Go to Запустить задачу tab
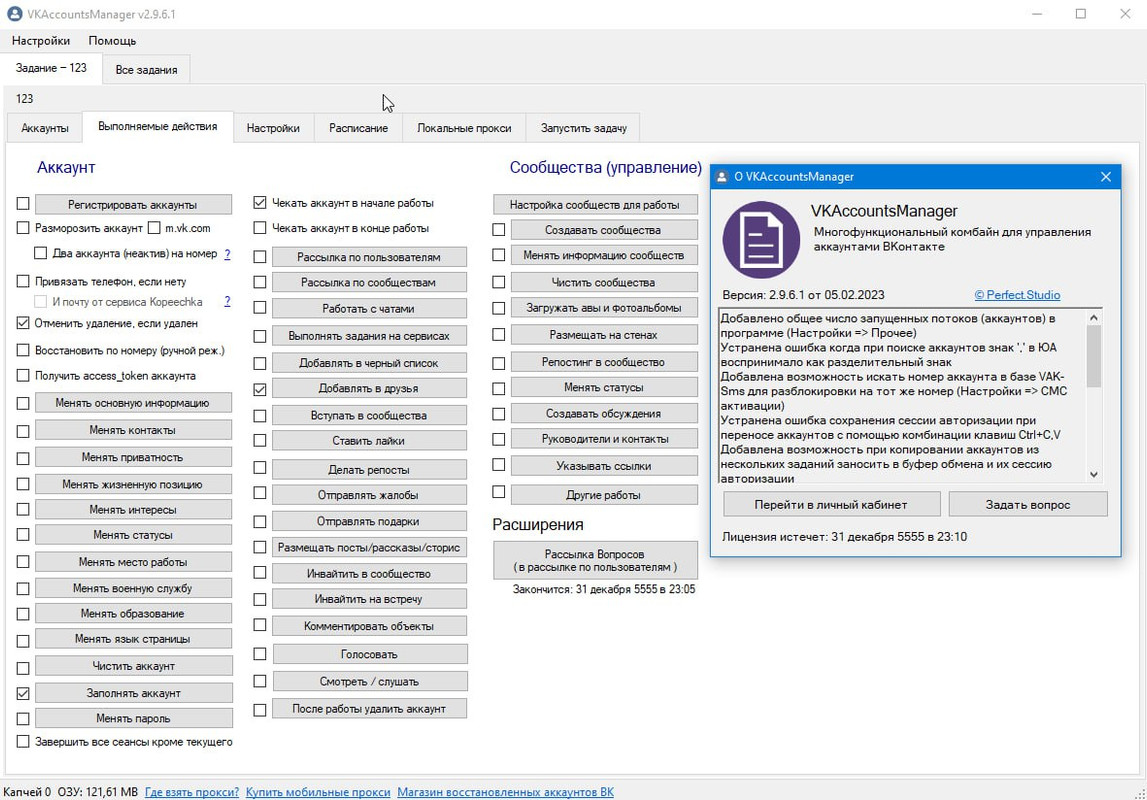 584,128
